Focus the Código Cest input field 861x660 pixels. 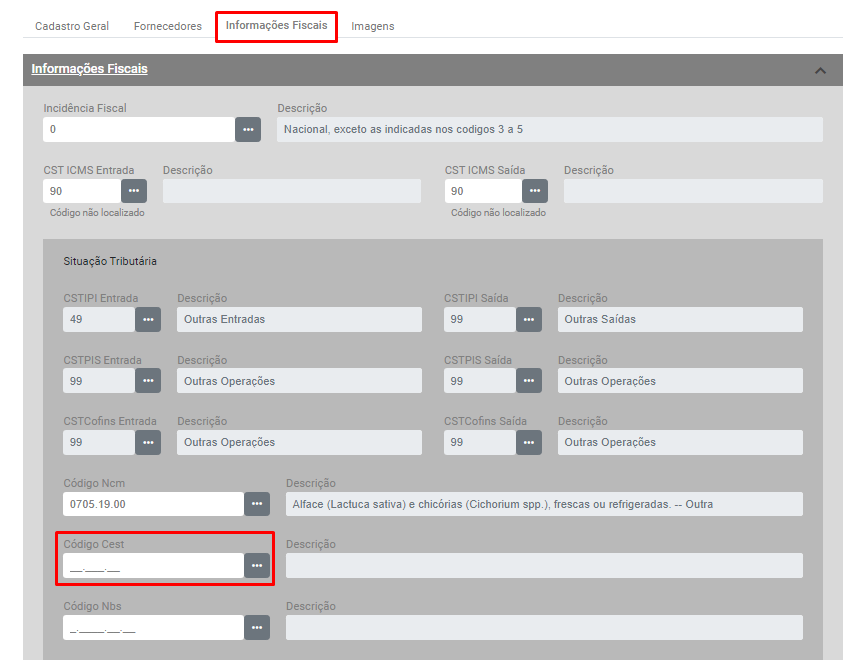pyautogui.click(x=153, y=566)
